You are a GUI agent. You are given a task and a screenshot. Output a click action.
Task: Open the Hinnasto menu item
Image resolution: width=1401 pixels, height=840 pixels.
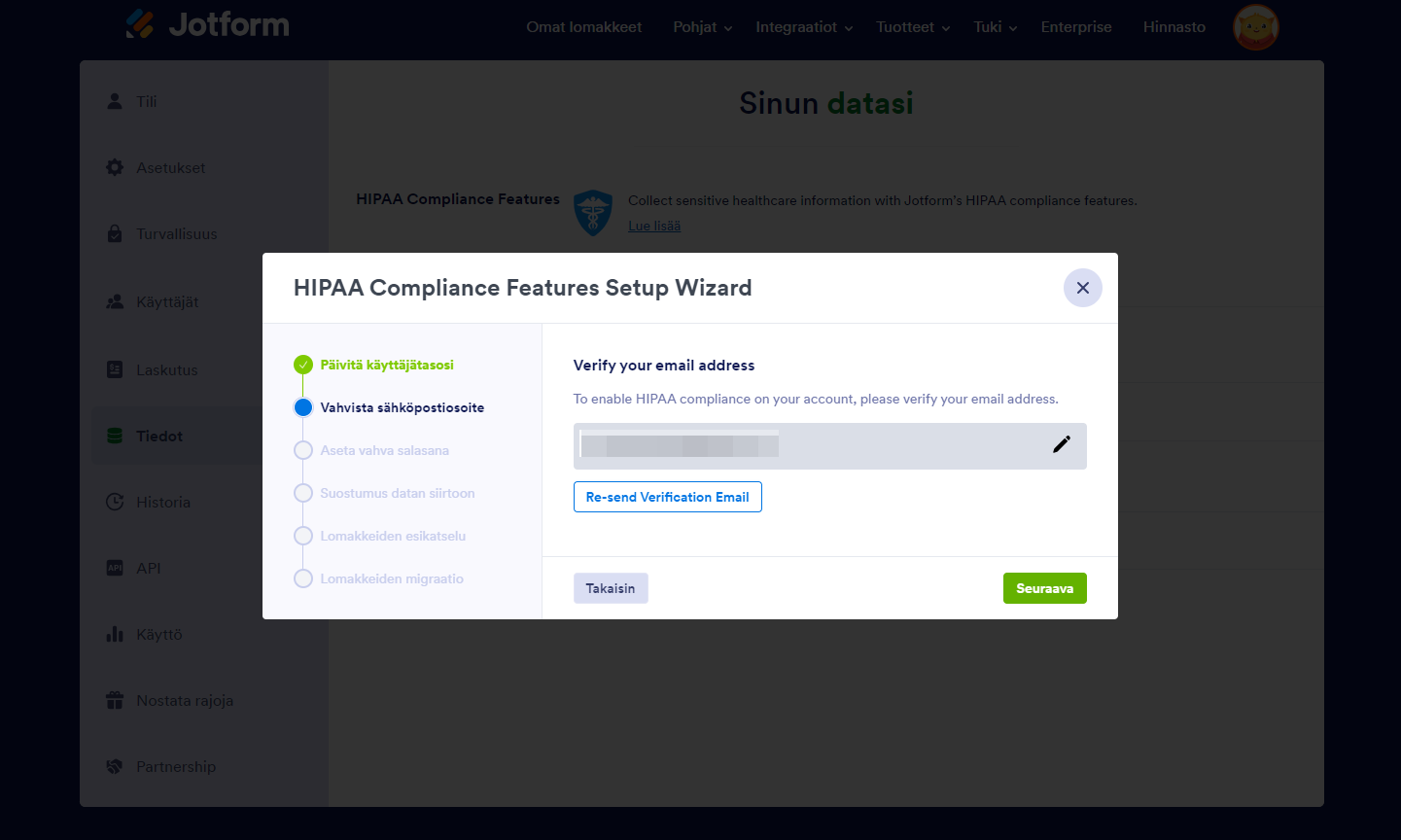(x=1173, y=27)
